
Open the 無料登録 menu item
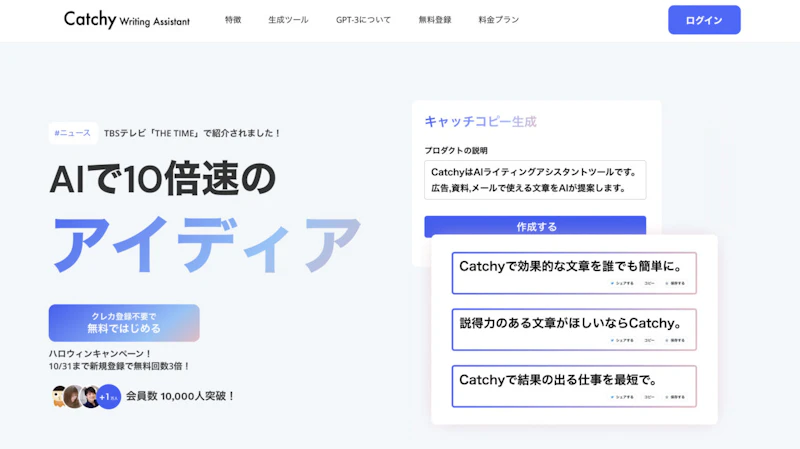[435, 19]
